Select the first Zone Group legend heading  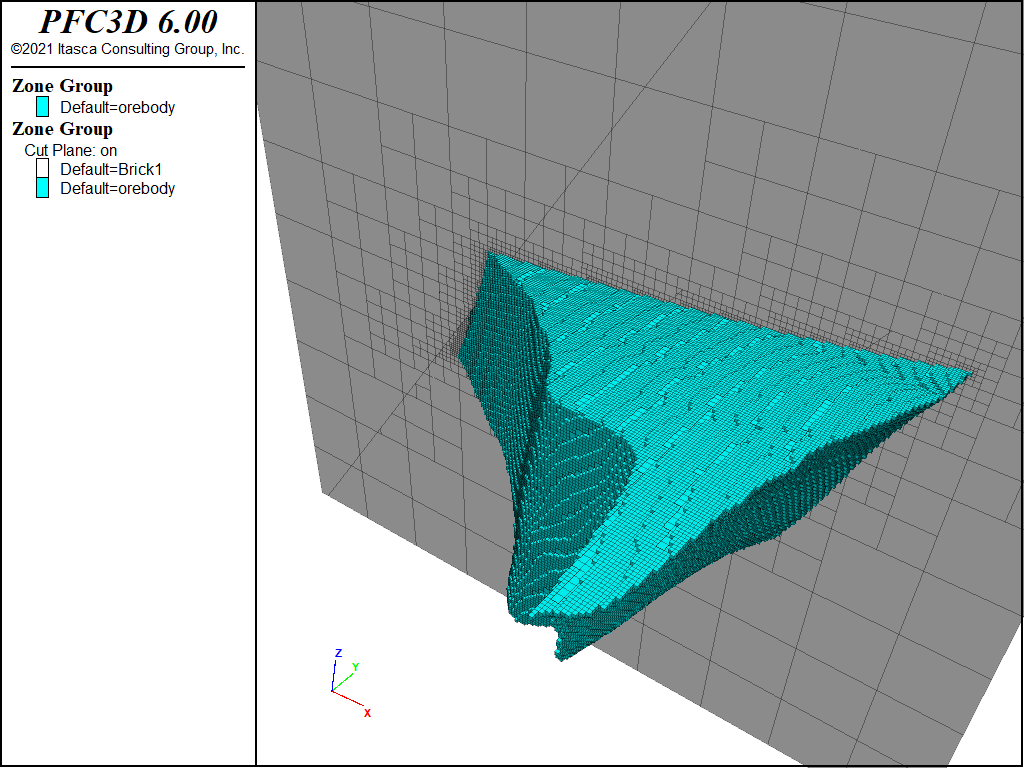(x=62, y=86)
